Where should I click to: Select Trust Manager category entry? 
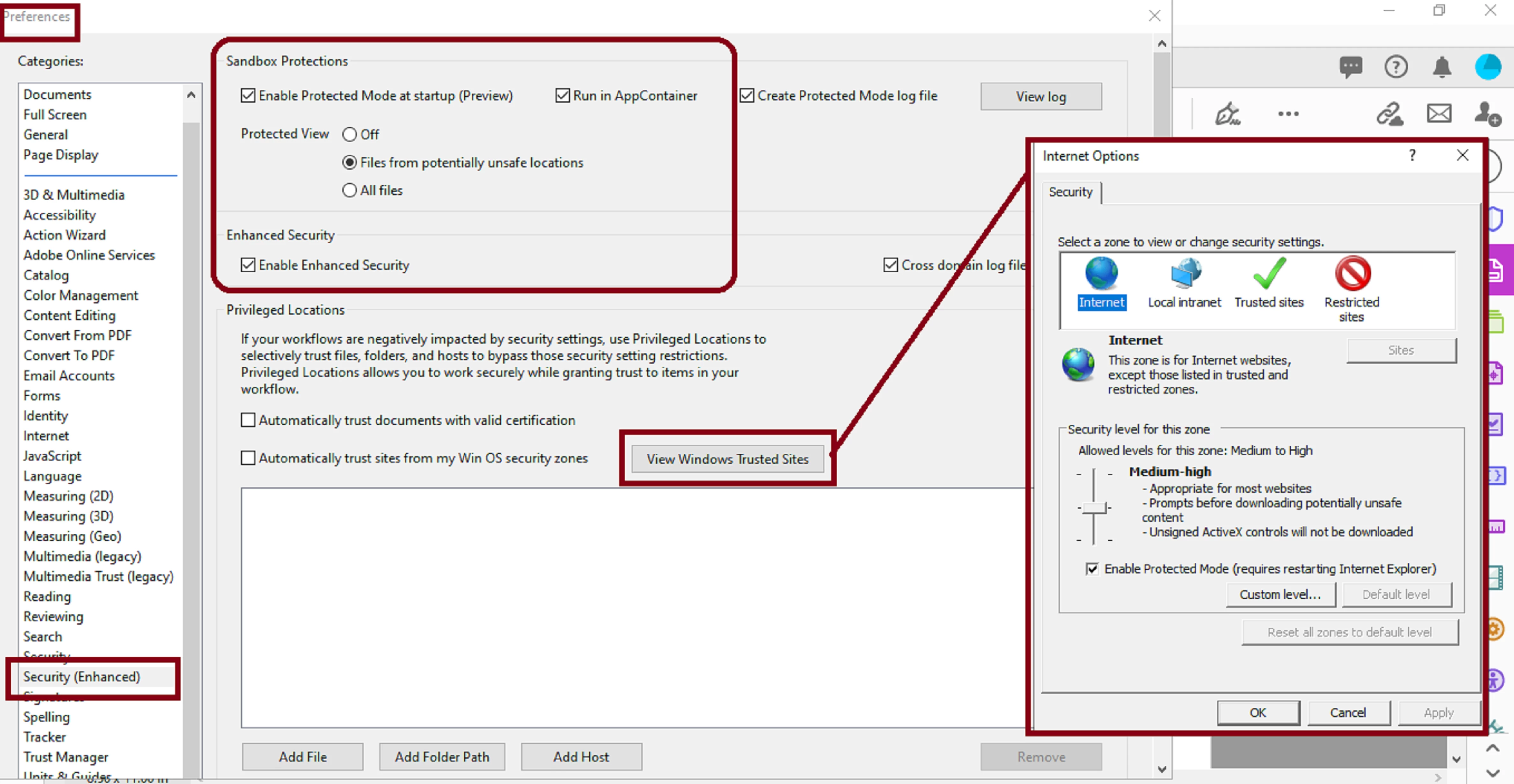pos(66,757)
